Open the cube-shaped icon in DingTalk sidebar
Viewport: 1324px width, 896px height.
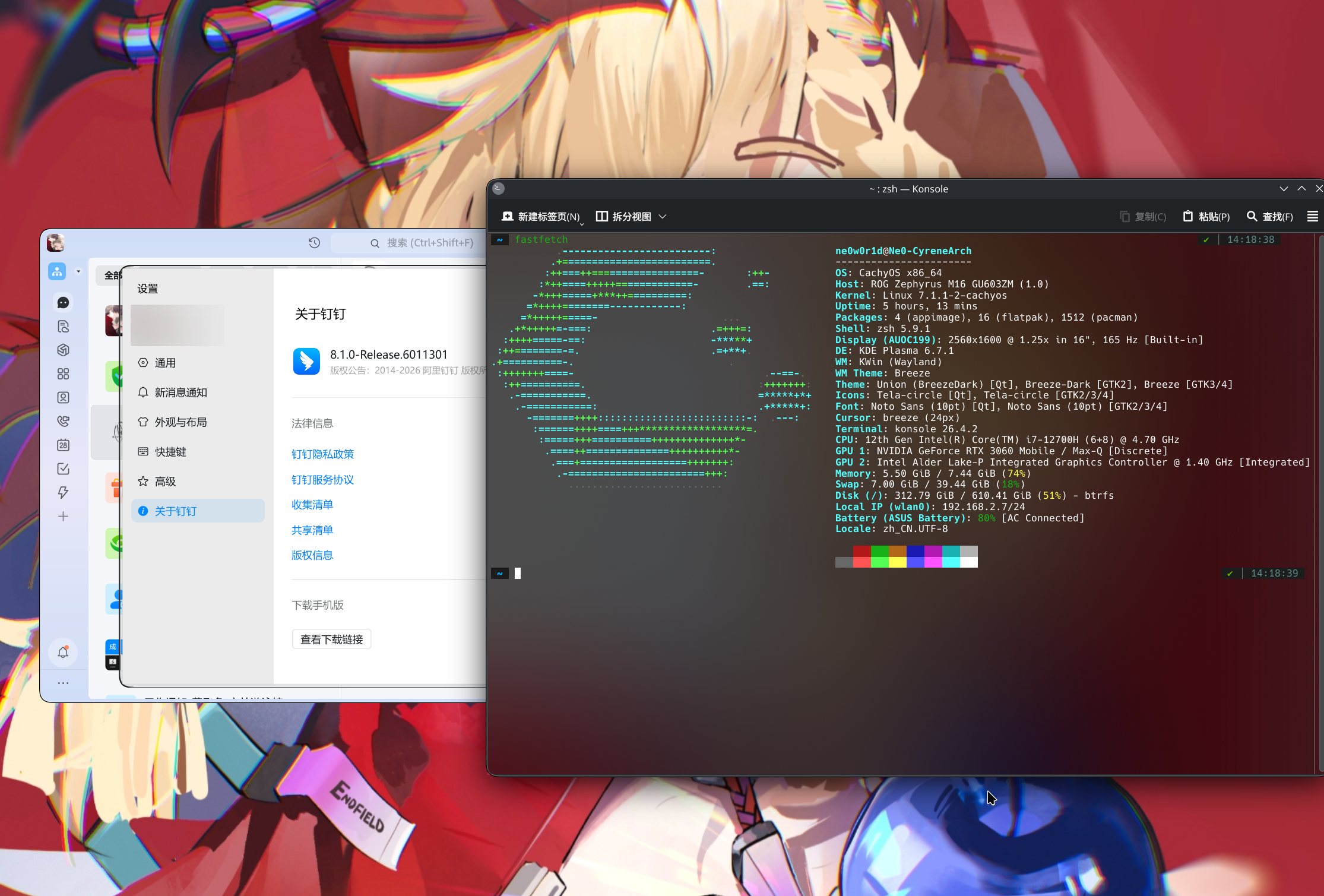pos(63,350)
